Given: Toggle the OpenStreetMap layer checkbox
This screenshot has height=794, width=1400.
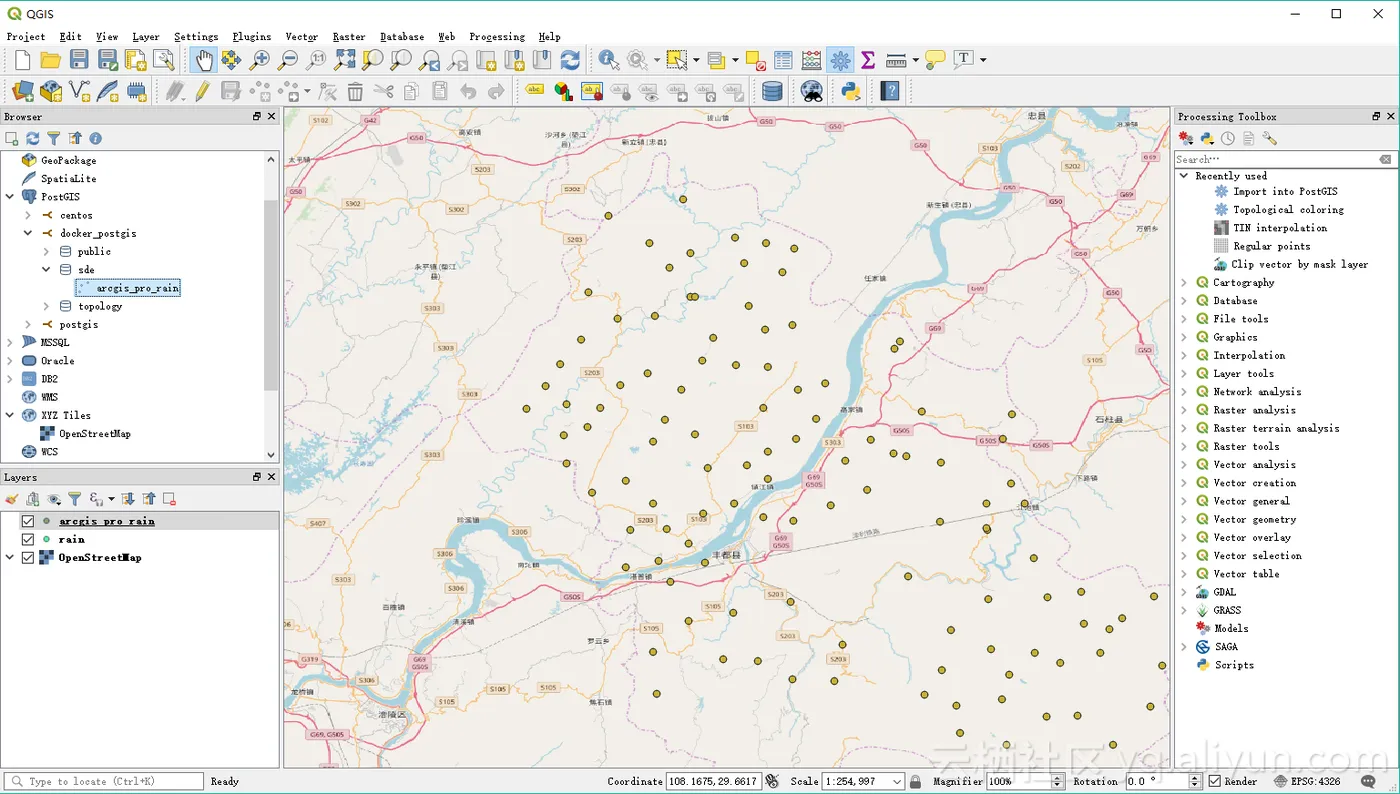Looking at the screenshot, I should coord(28,557).
